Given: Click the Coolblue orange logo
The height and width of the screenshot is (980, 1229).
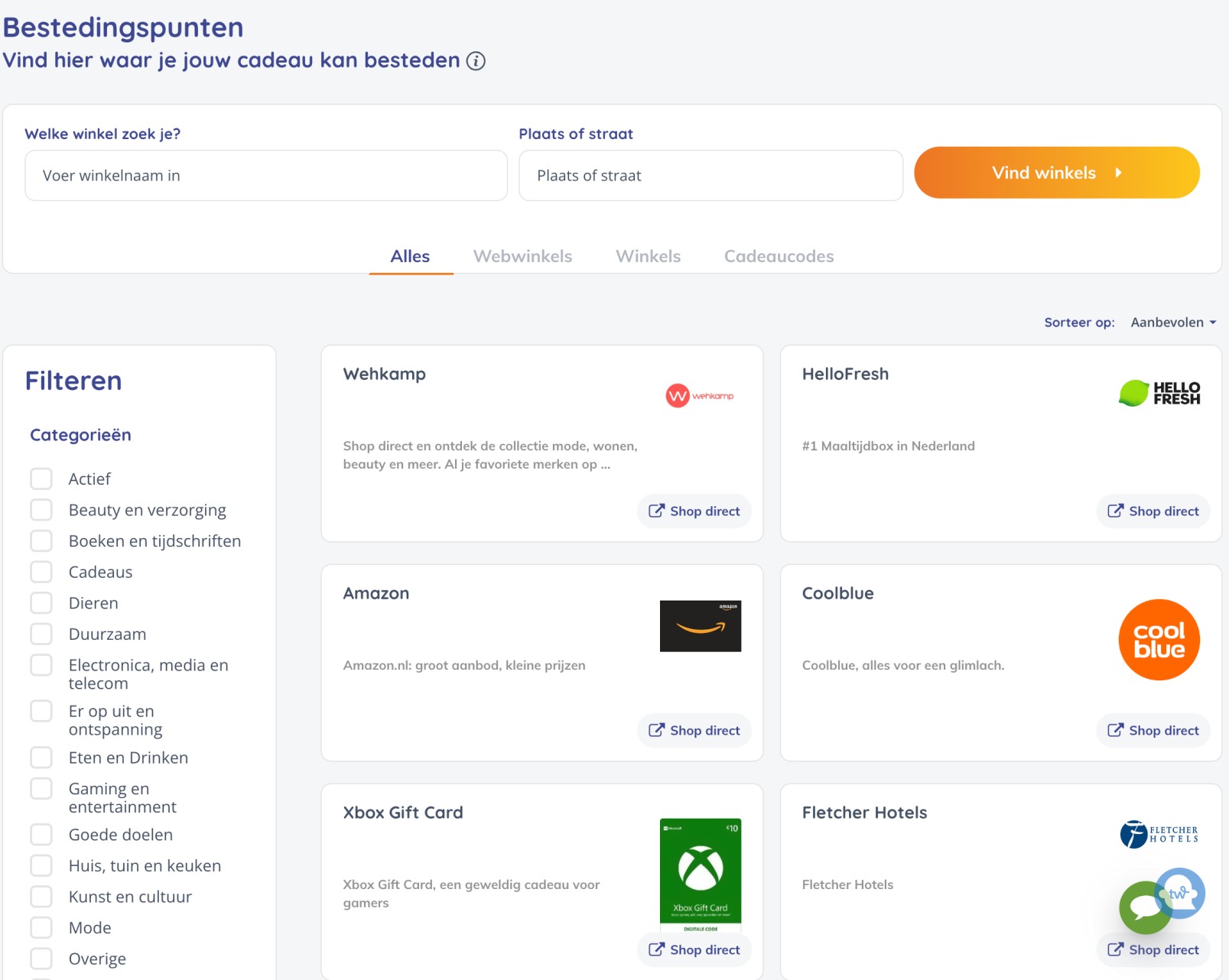Looking at the screenshot, I should point(1159,640).
